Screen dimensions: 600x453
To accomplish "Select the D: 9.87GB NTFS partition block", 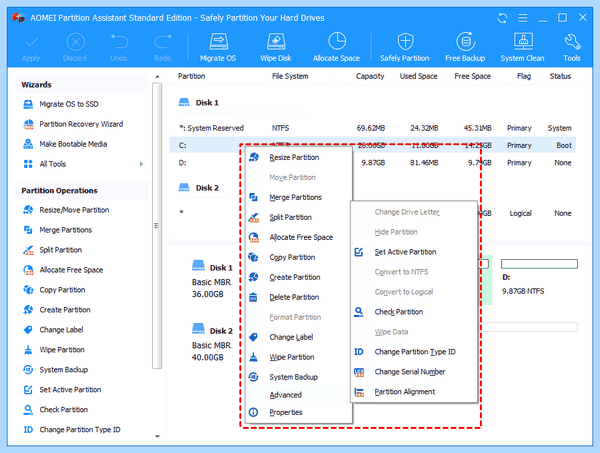I will point(539,277).
